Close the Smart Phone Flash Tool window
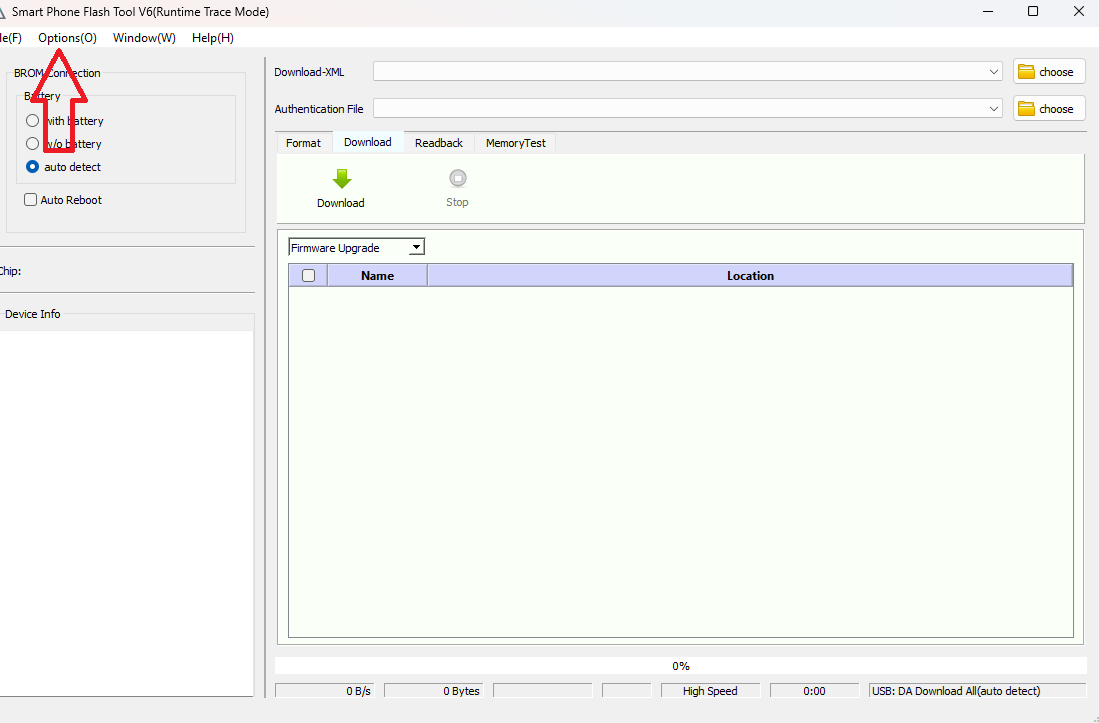Screen dimensions: 1099x723 (x=1078, y=11)
